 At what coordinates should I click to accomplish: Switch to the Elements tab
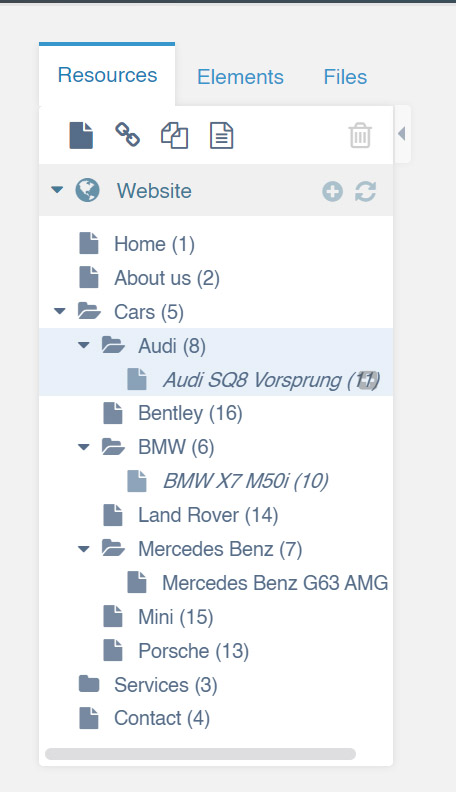pyautogui.click(x=240, y=77)
